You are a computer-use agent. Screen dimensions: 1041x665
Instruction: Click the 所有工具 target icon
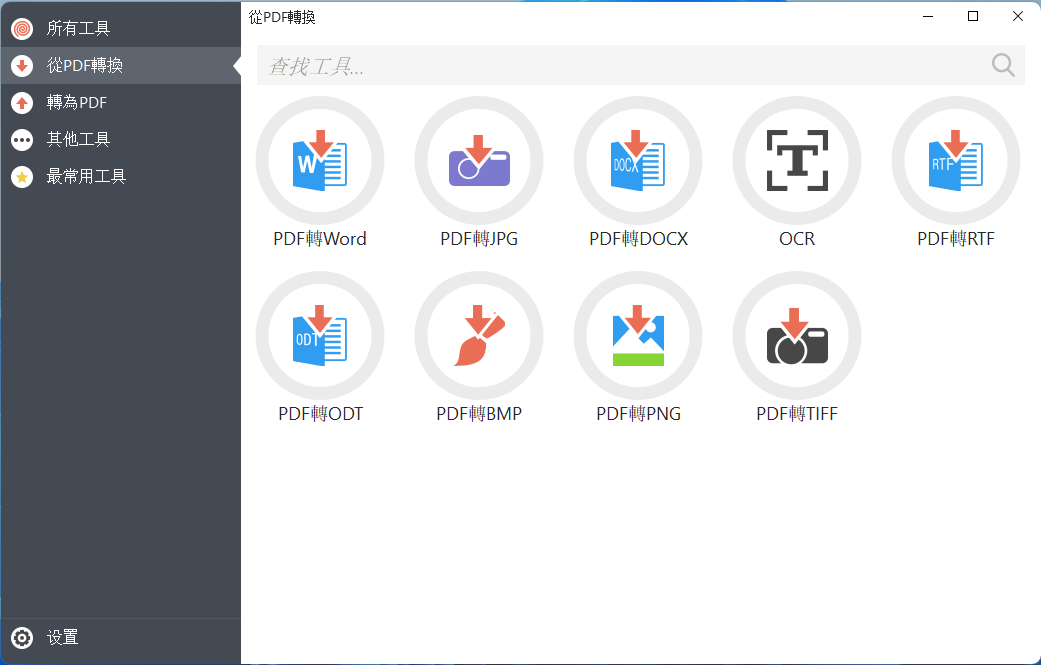click(x=21, y=29)
